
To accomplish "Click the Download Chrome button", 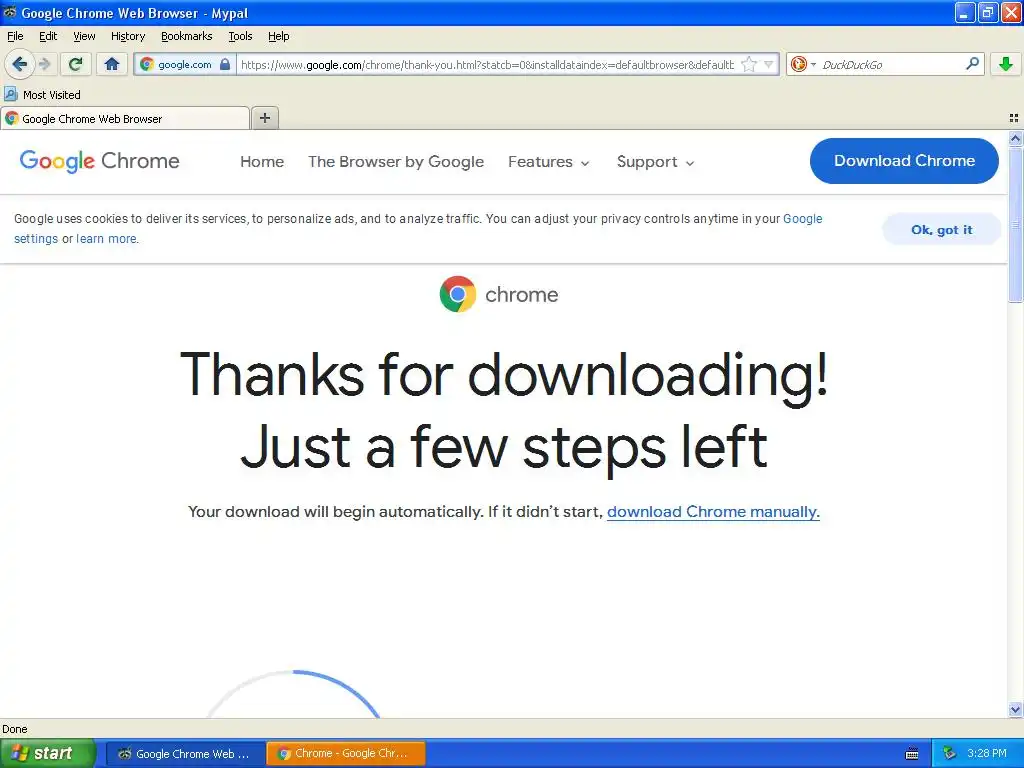I will pos(904,161).
